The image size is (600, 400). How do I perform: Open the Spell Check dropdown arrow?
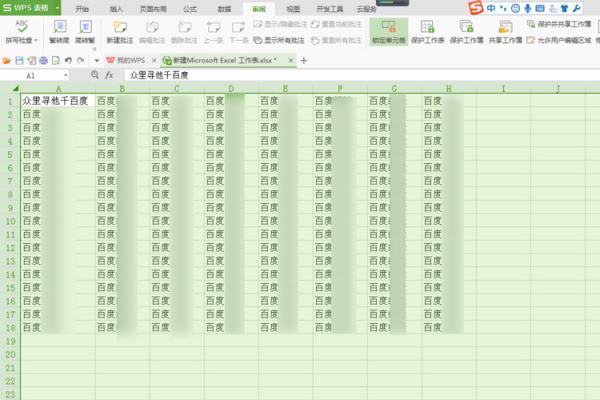(36, 40)
